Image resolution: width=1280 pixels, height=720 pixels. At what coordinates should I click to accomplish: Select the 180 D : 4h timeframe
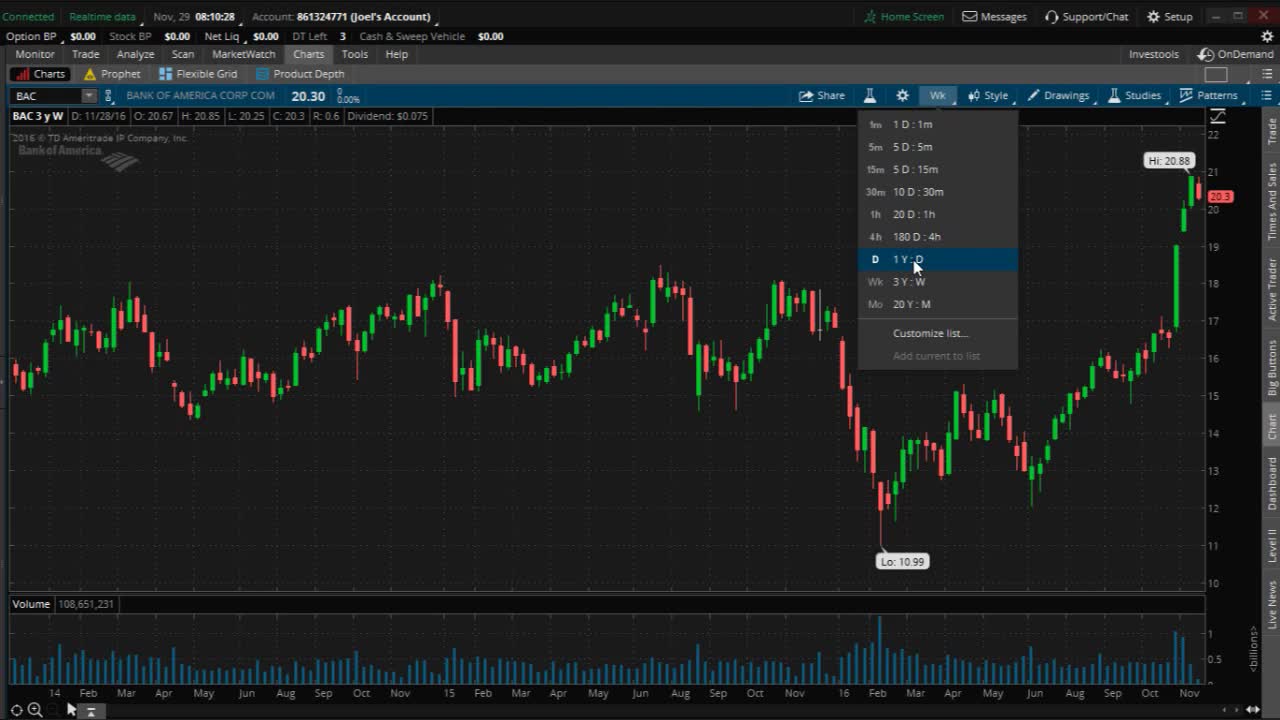point(937,237)
